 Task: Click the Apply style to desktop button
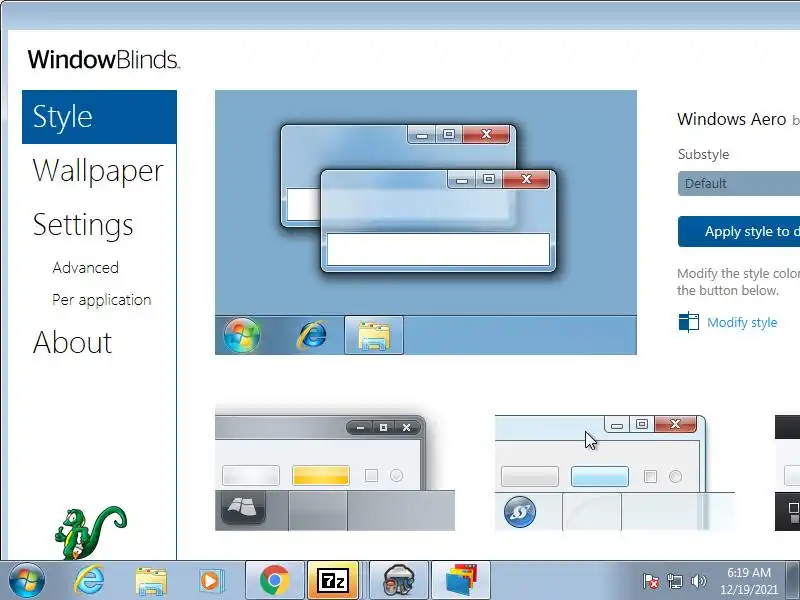[x=739, y=232]
